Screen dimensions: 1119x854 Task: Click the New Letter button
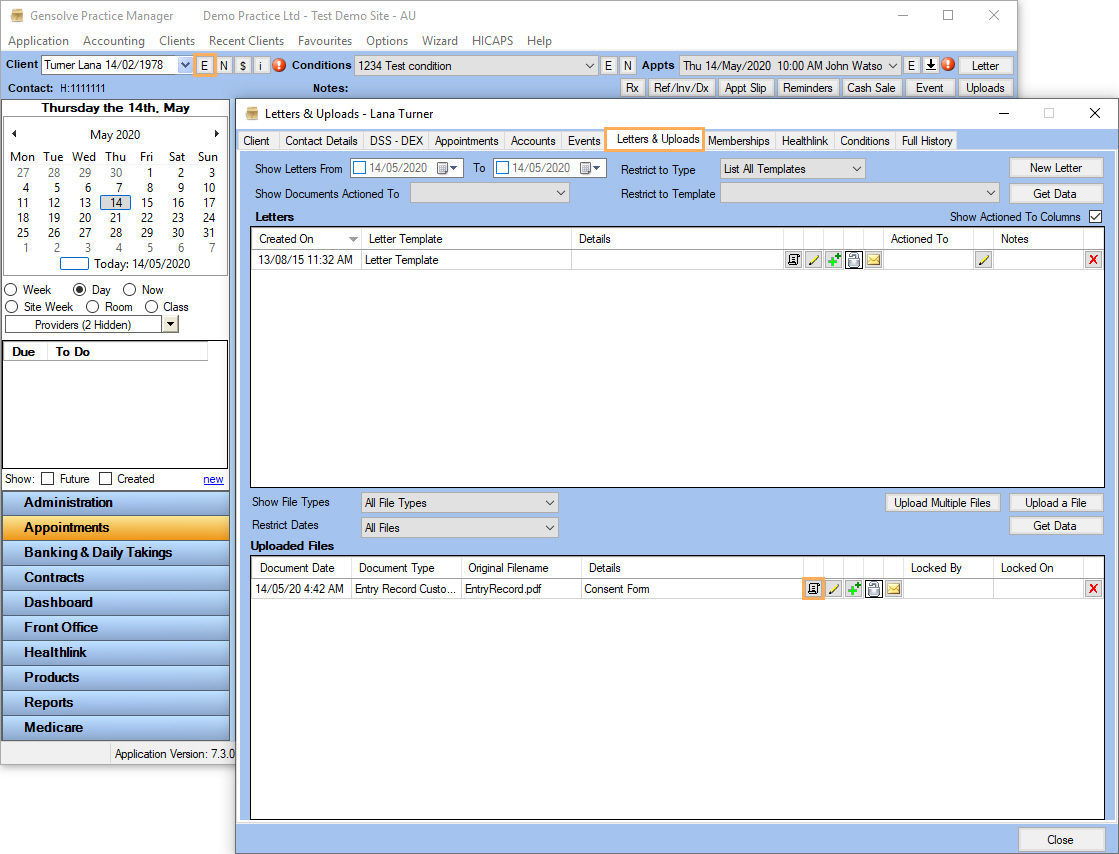click(x=1055, y=168)
